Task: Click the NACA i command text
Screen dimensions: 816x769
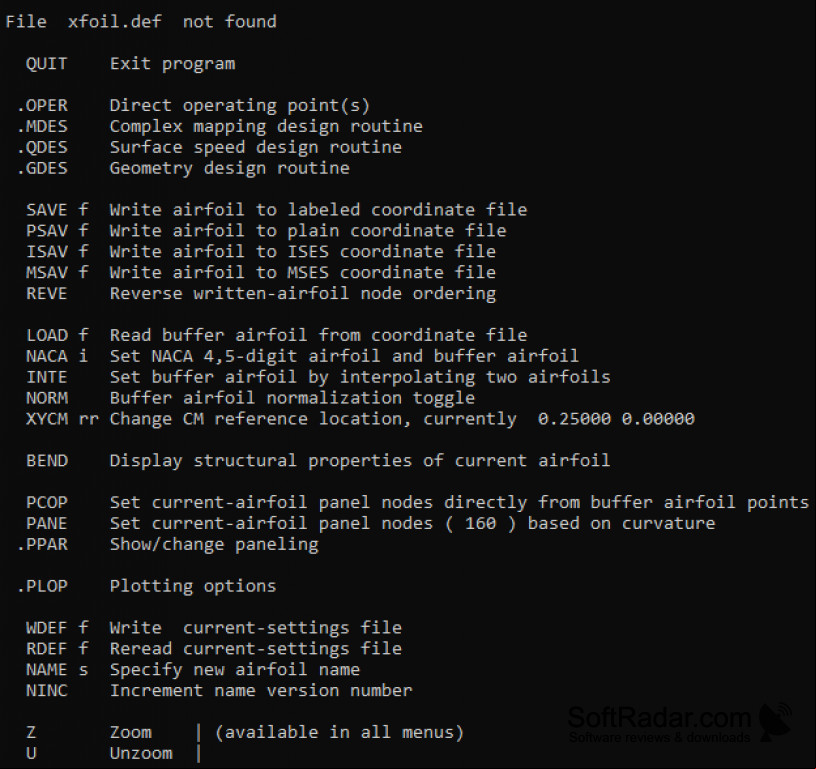Action: point(57,356)
